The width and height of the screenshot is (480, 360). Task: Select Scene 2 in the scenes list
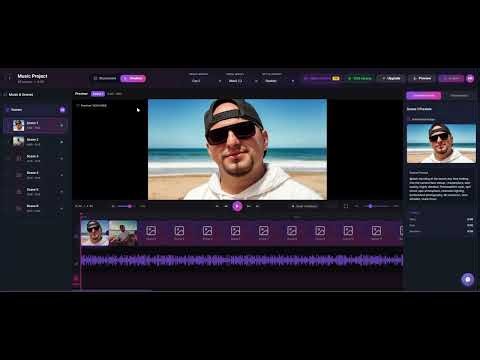pyautogui.click(x=36, y=142)
